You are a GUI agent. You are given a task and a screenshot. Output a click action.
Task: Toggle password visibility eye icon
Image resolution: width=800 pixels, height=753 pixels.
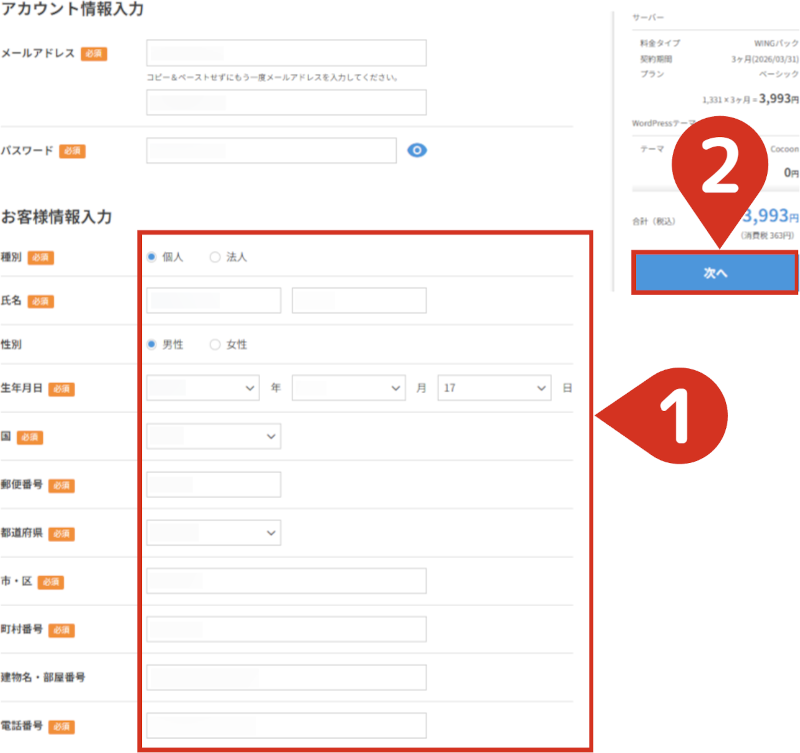(417, 150)
